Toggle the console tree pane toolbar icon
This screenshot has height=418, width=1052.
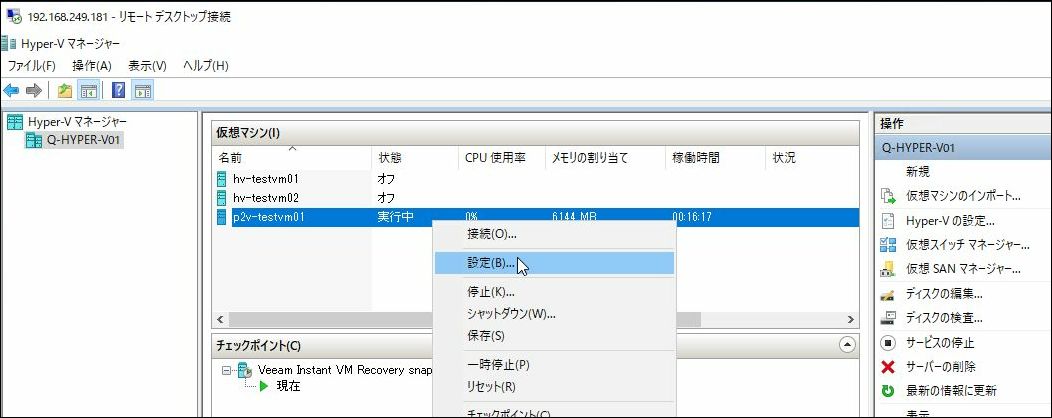pyautogui.click(x=89, y=91)
